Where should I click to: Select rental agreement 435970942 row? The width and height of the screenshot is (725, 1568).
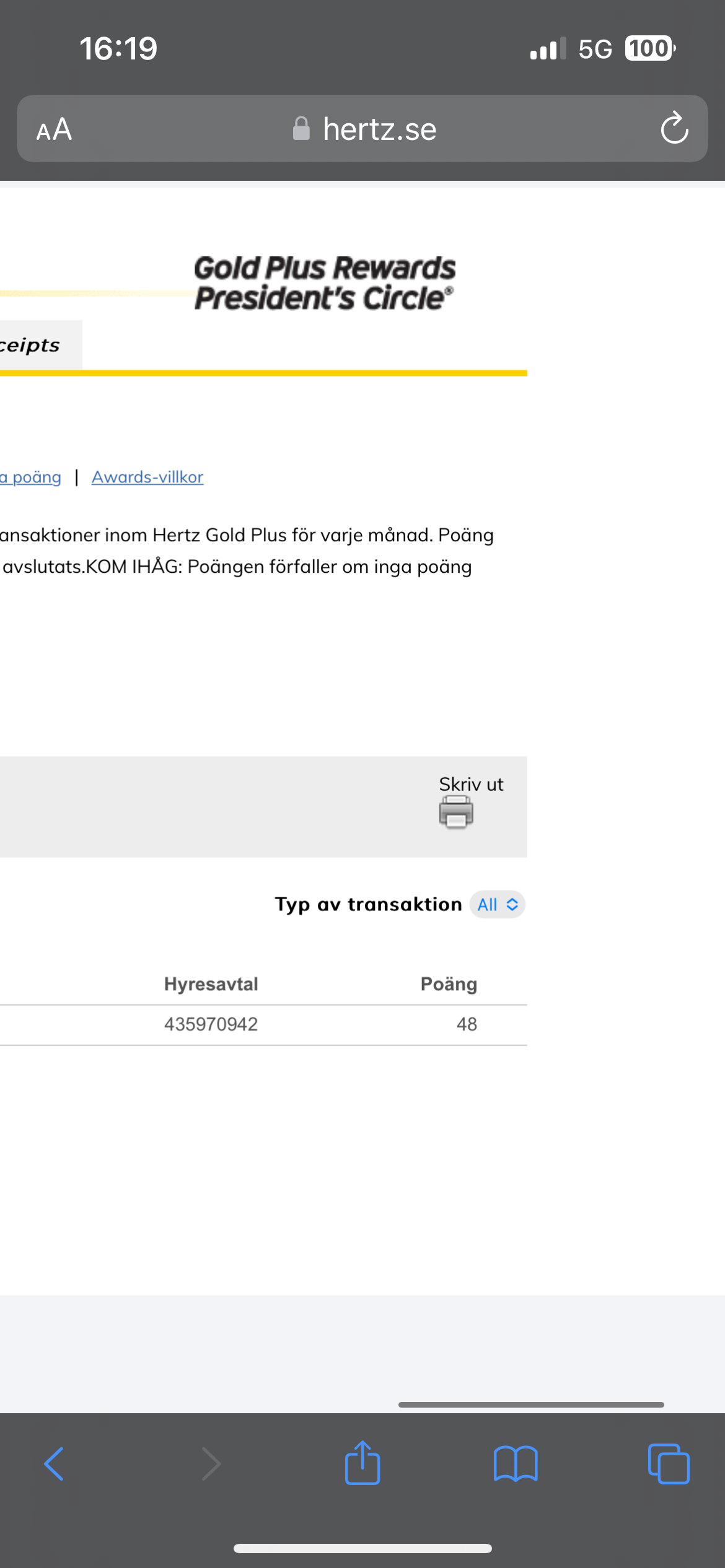click(211, 1024)
